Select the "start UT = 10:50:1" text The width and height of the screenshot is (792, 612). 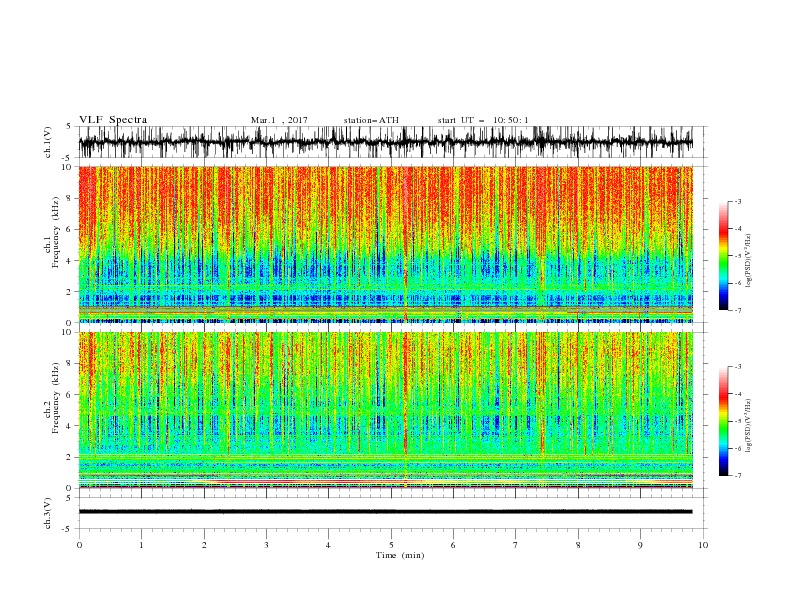coord(483,120)
